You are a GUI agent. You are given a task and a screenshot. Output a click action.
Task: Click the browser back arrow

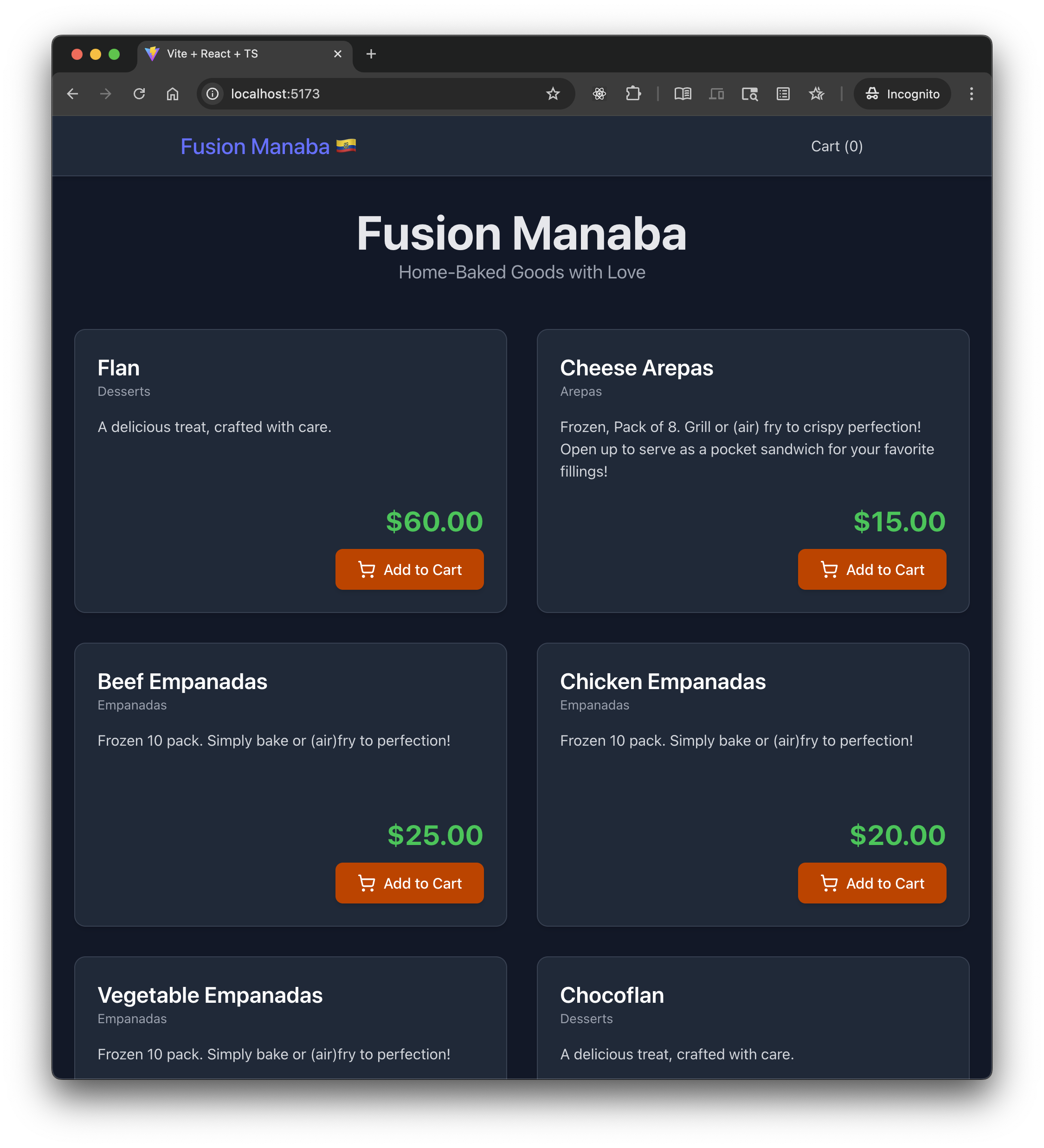72,94
